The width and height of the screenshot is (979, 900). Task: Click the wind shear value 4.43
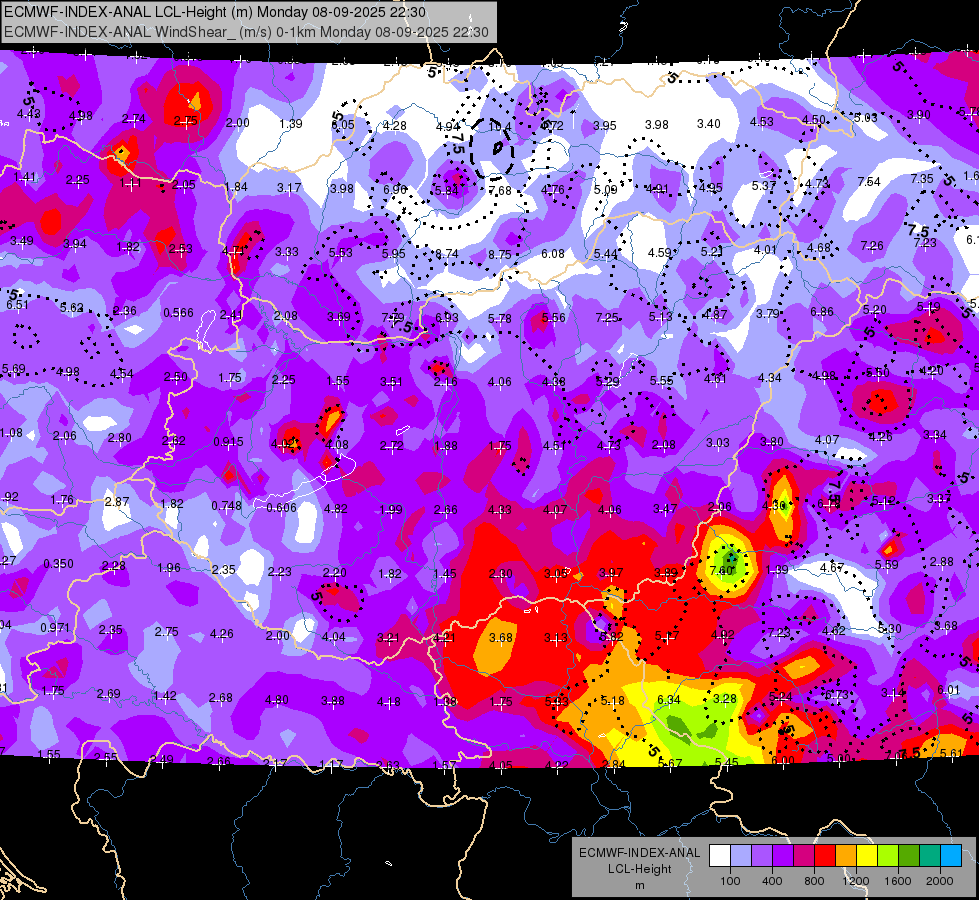[x=29, y=114]
